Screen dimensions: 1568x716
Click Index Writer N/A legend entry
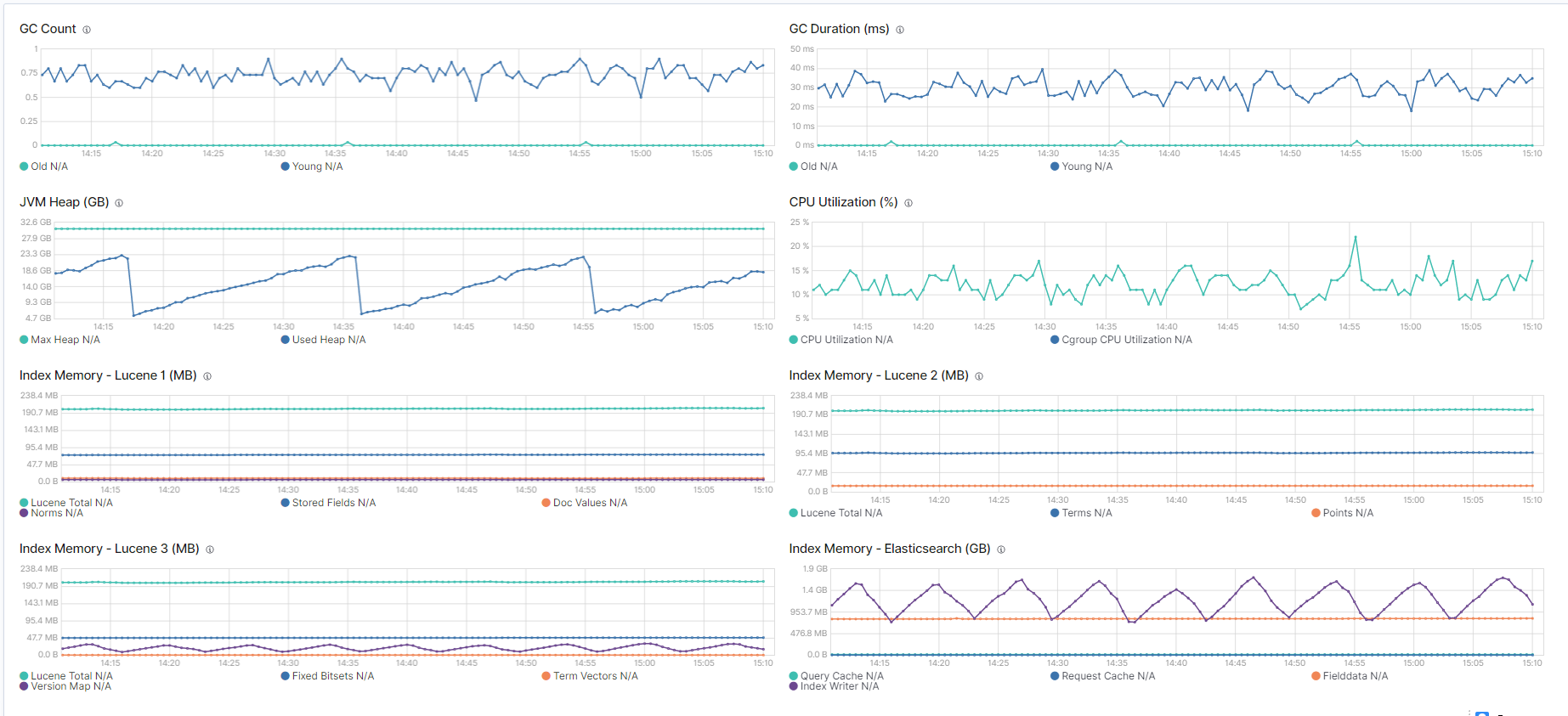[x=835, y=686]
